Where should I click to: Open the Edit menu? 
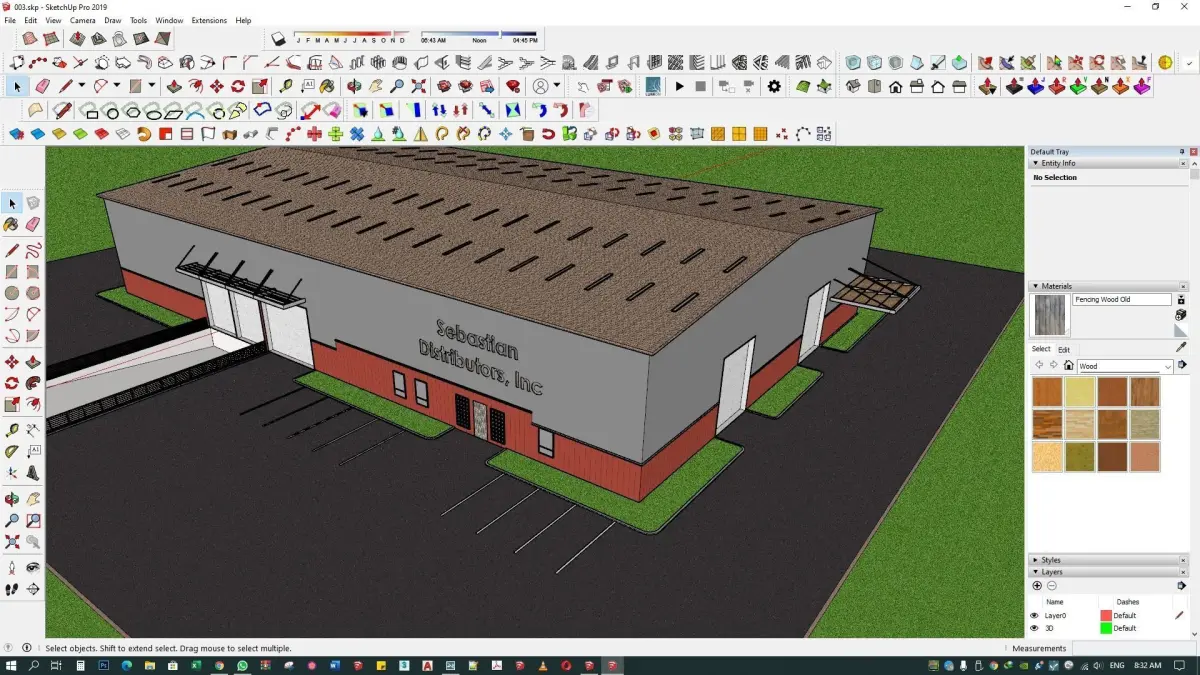click(31, 20)
